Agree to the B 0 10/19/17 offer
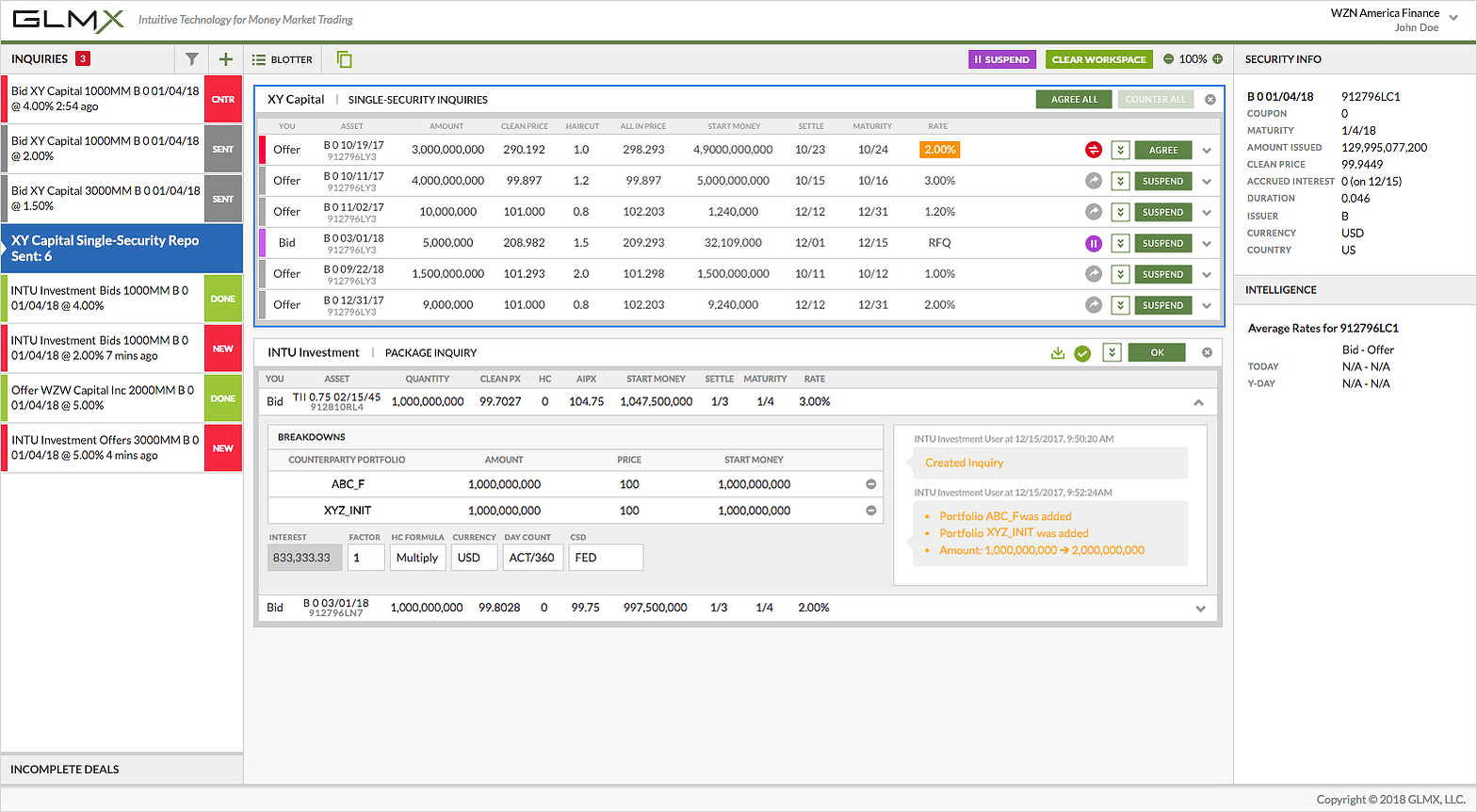This screenshot has height=812, width=1477. 1163,150
